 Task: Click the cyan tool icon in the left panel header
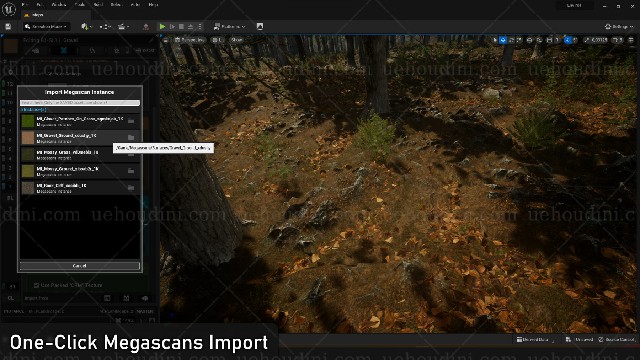click(64, 51)
